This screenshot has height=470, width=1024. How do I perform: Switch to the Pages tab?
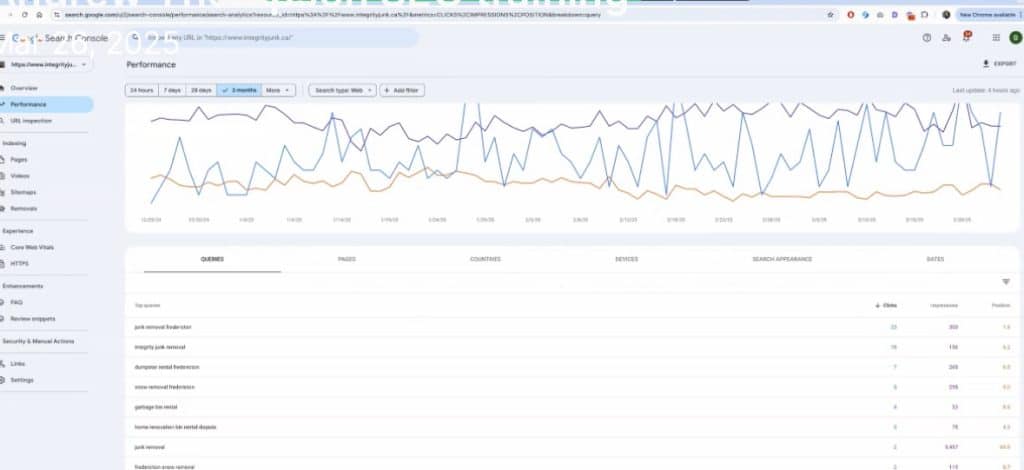click(347, 259)
